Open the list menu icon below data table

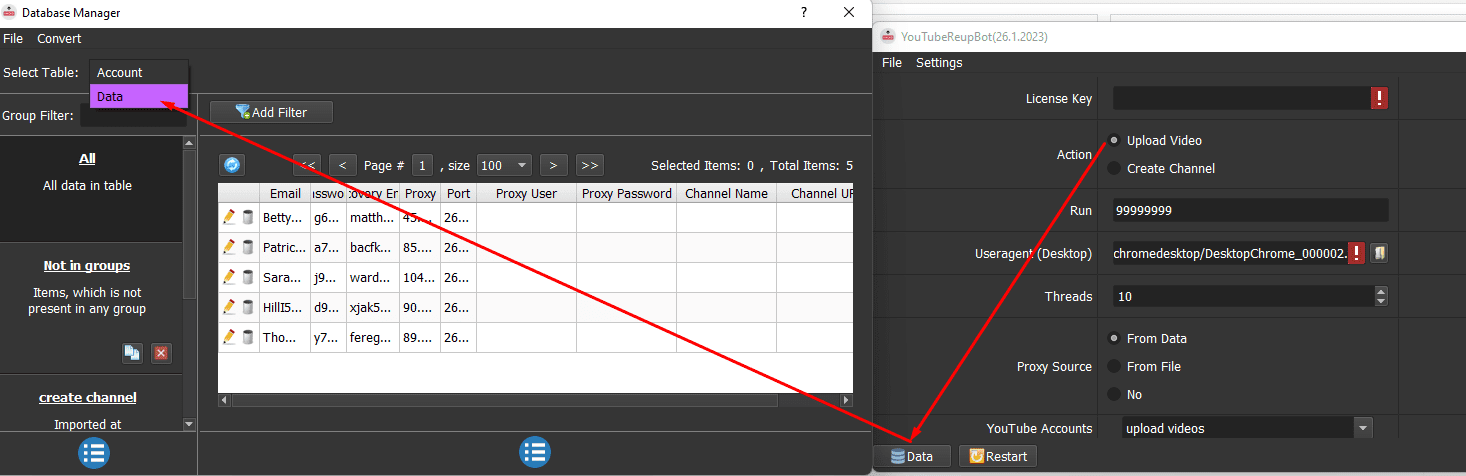pyautogui.click(x=535, y=453)
